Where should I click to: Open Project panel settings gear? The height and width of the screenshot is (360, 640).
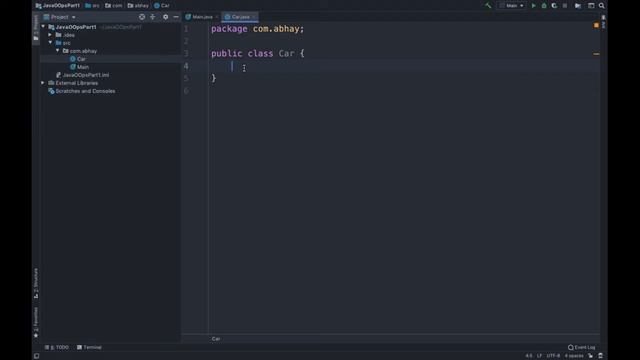(x=165, y=17)
